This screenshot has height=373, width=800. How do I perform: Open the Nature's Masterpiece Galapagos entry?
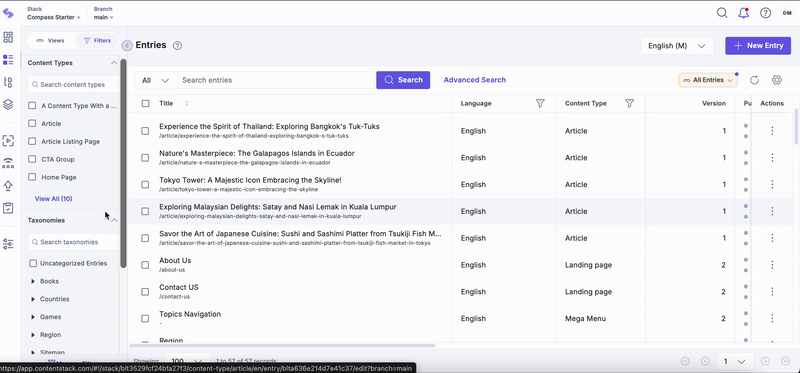(x=257, y=153)
